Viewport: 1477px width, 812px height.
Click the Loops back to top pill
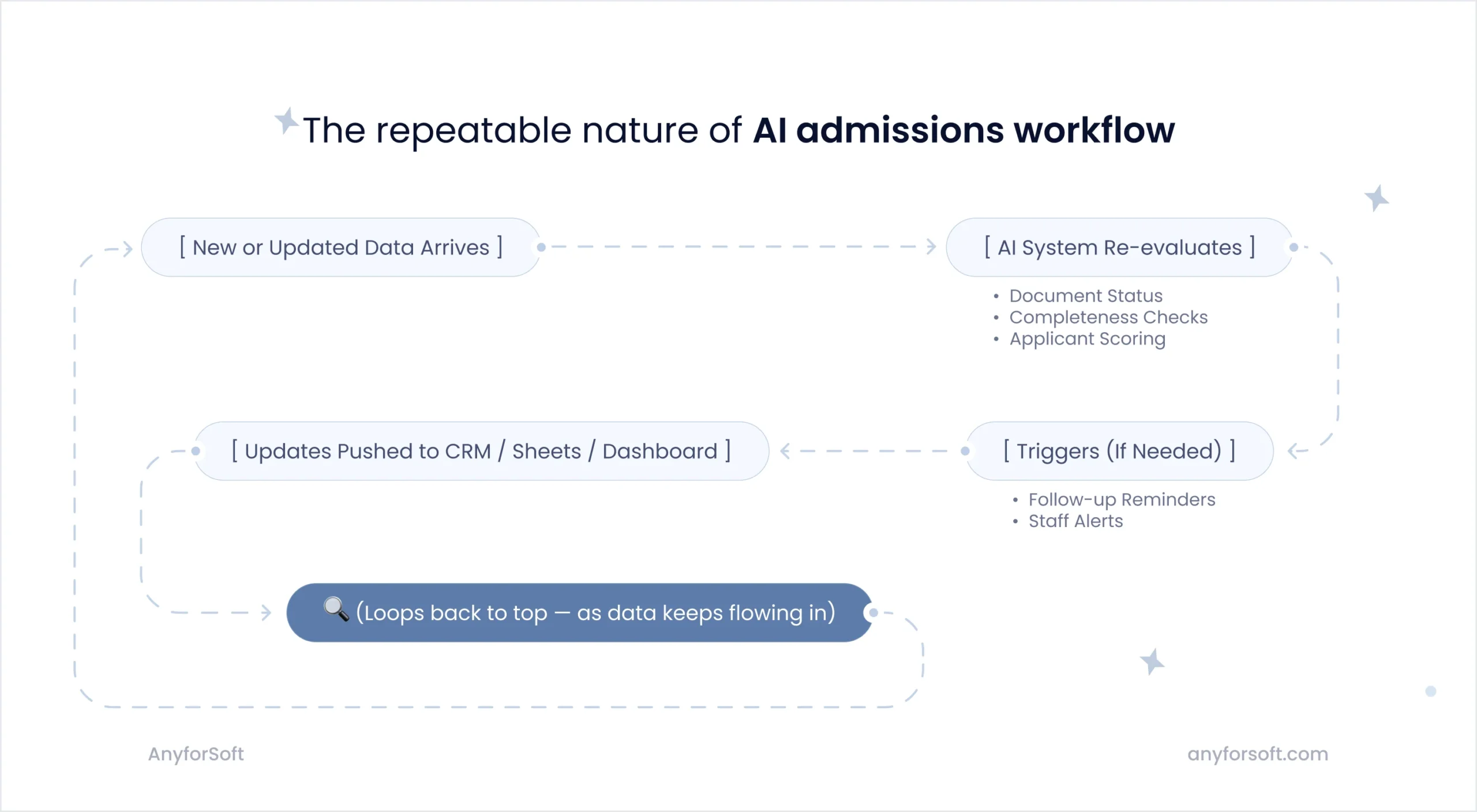coord(579,612)
